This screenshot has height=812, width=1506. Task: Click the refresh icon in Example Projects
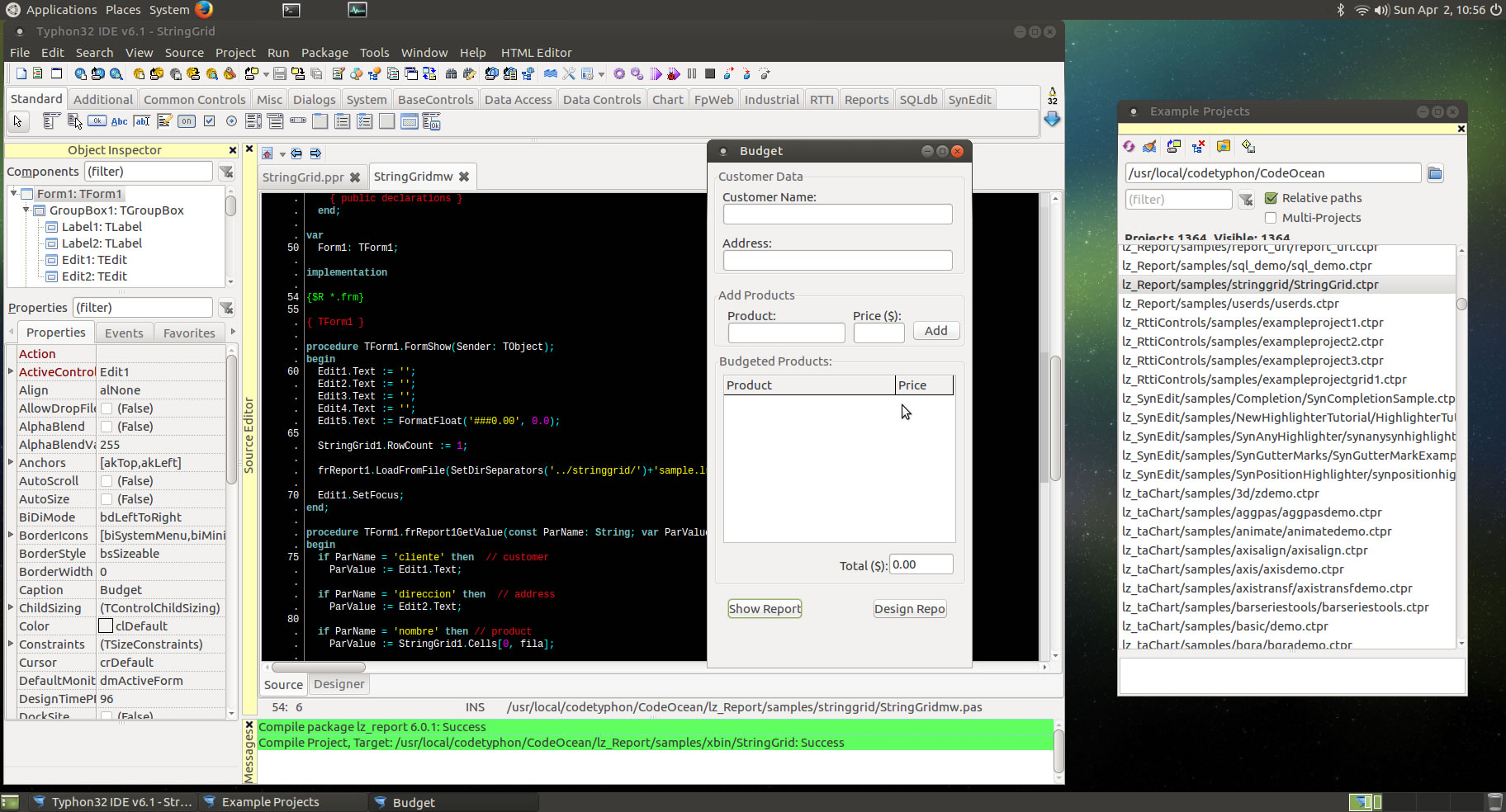pyautogui.click(x=1129, y=146)
